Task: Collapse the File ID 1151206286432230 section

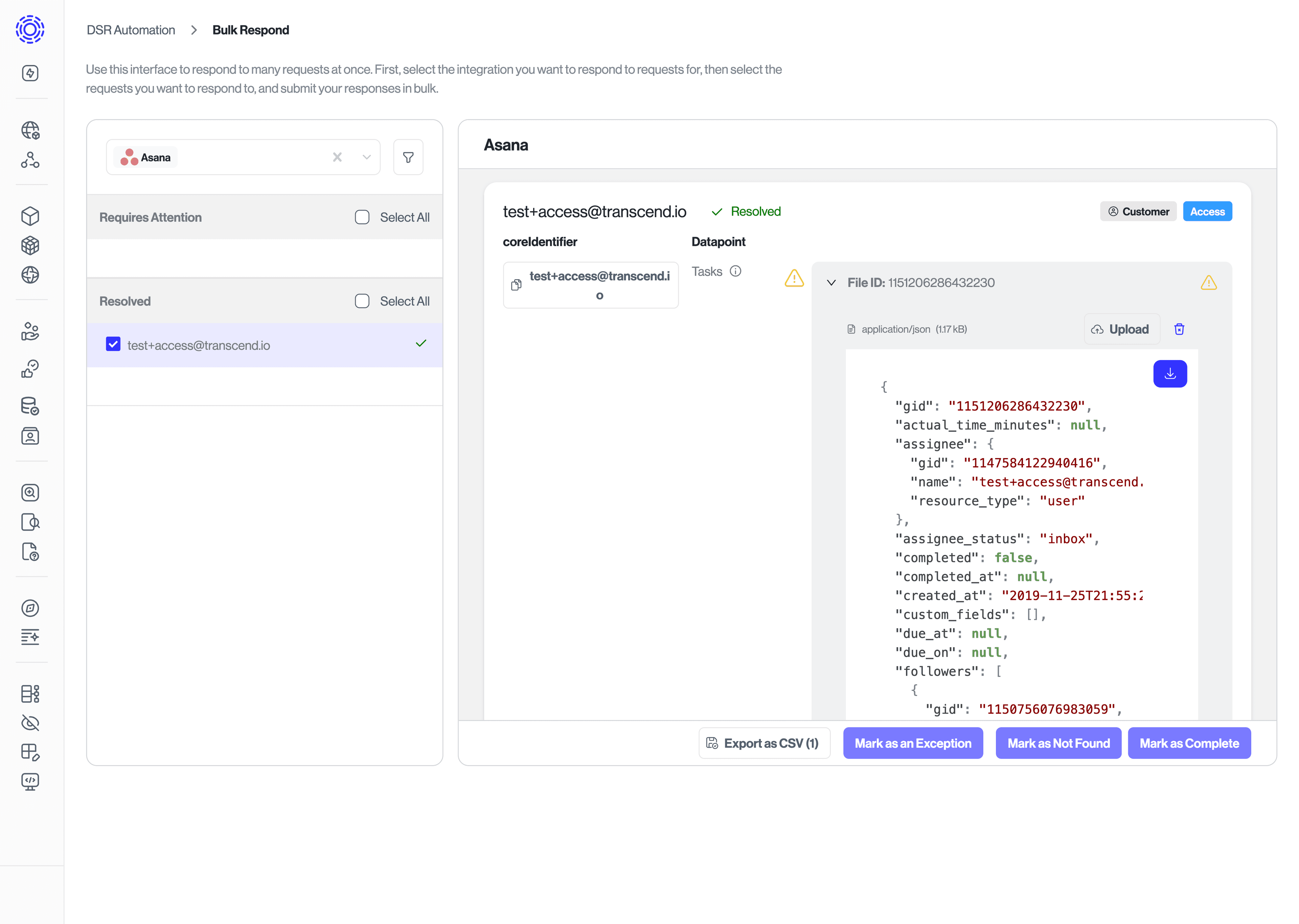Action: click(x=832, y=282)
